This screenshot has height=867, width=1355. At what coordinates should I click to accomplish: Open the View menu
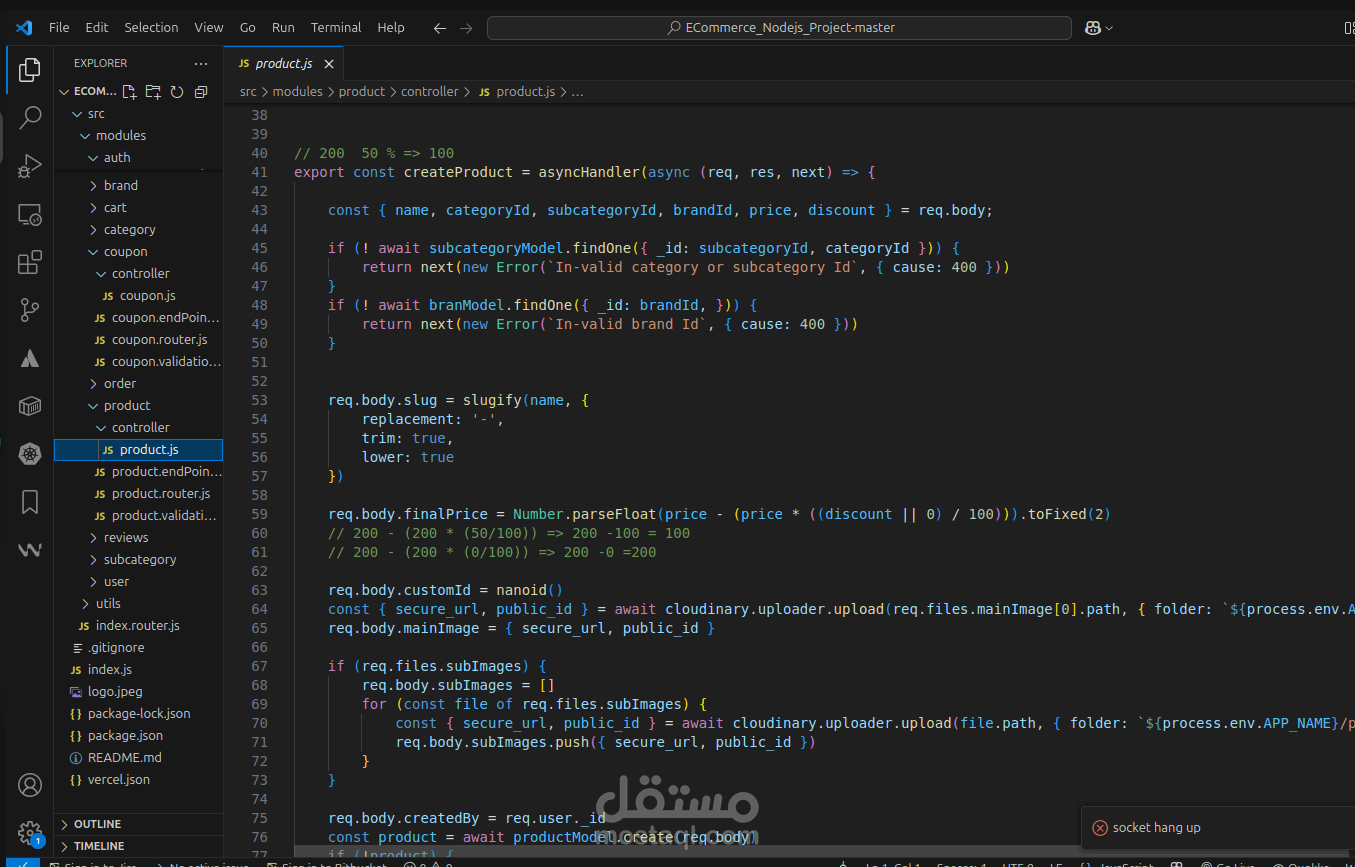click(x=209, y=28)
